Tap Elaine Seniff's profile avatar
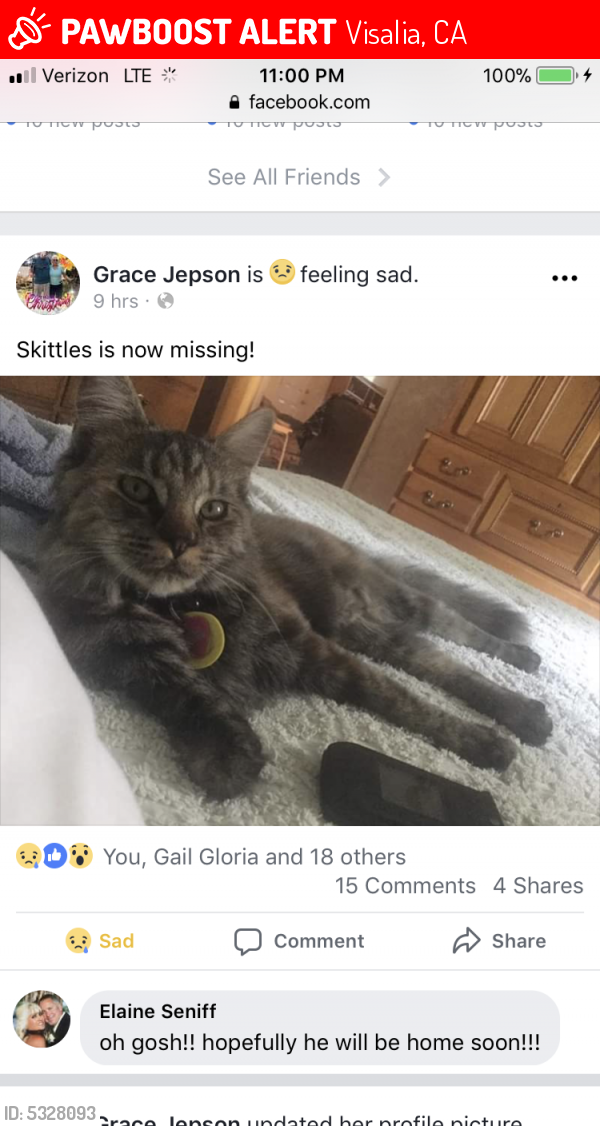The image size is (600, 1126). [42, 1019]
